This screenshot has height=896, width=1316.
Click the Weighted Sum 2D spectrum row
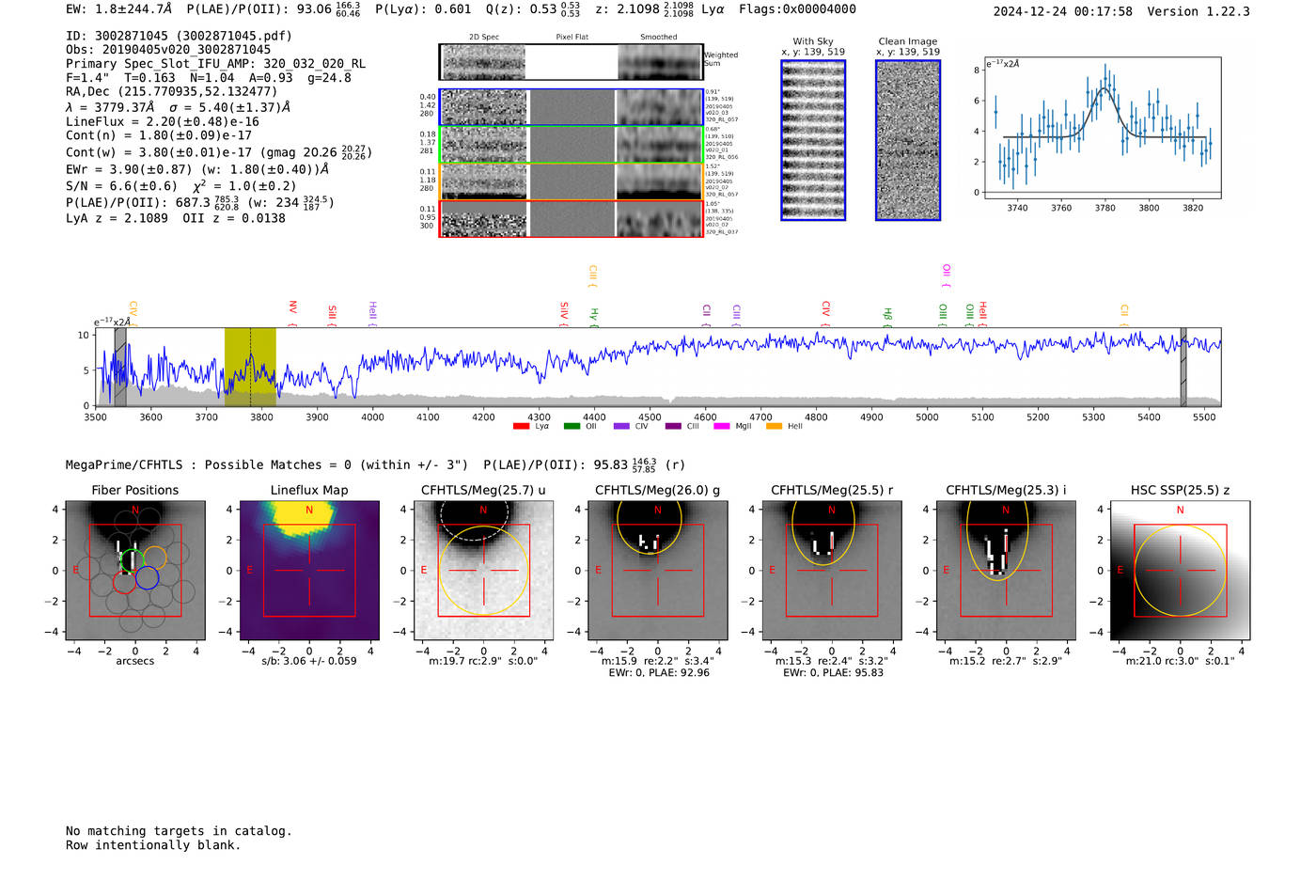pyautogui.click(x=572, y=62)
